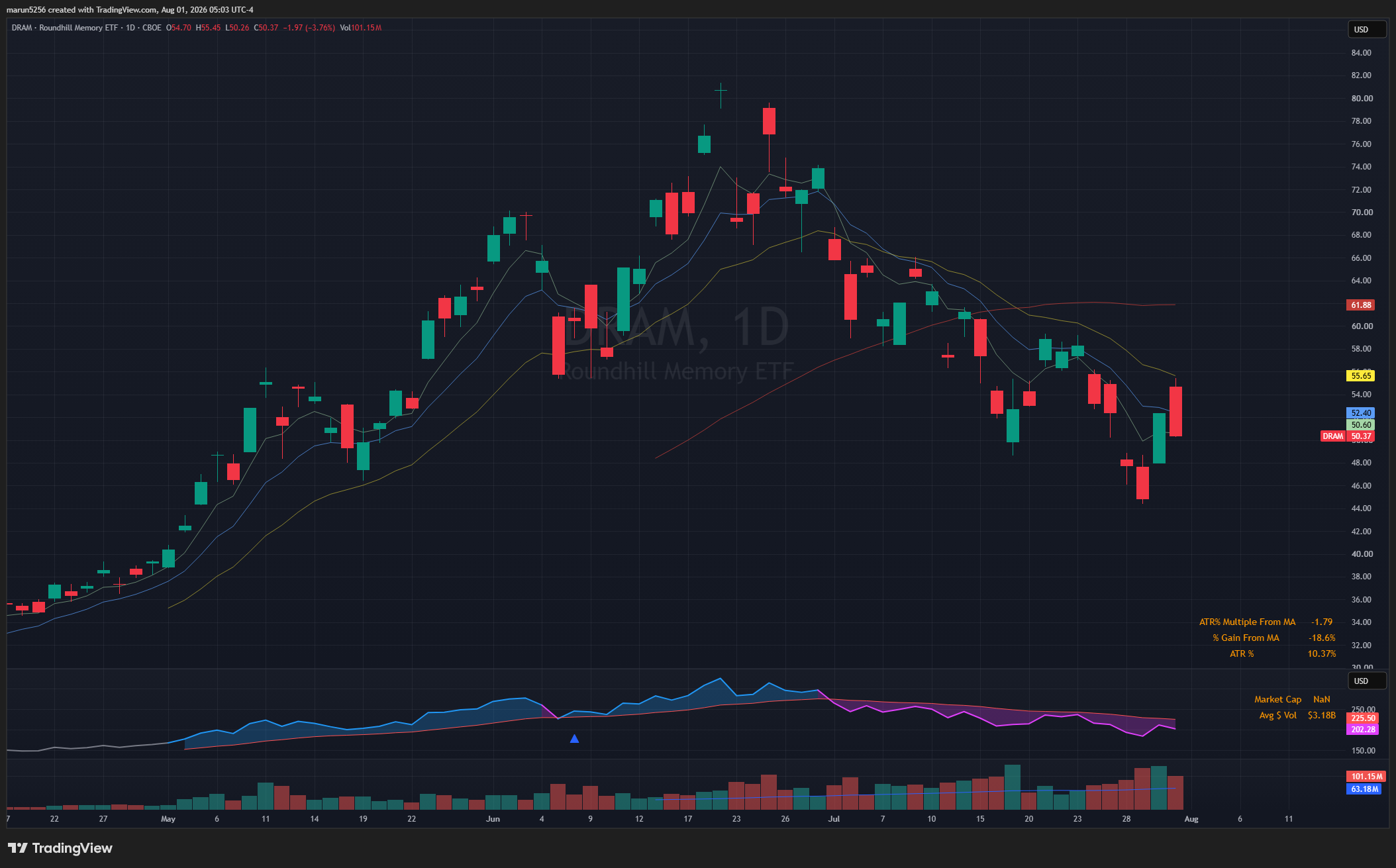Click the blue 63.18M volume average label
The height and width of the screenshot is (868, 1396).
[x=1364, y=789]
